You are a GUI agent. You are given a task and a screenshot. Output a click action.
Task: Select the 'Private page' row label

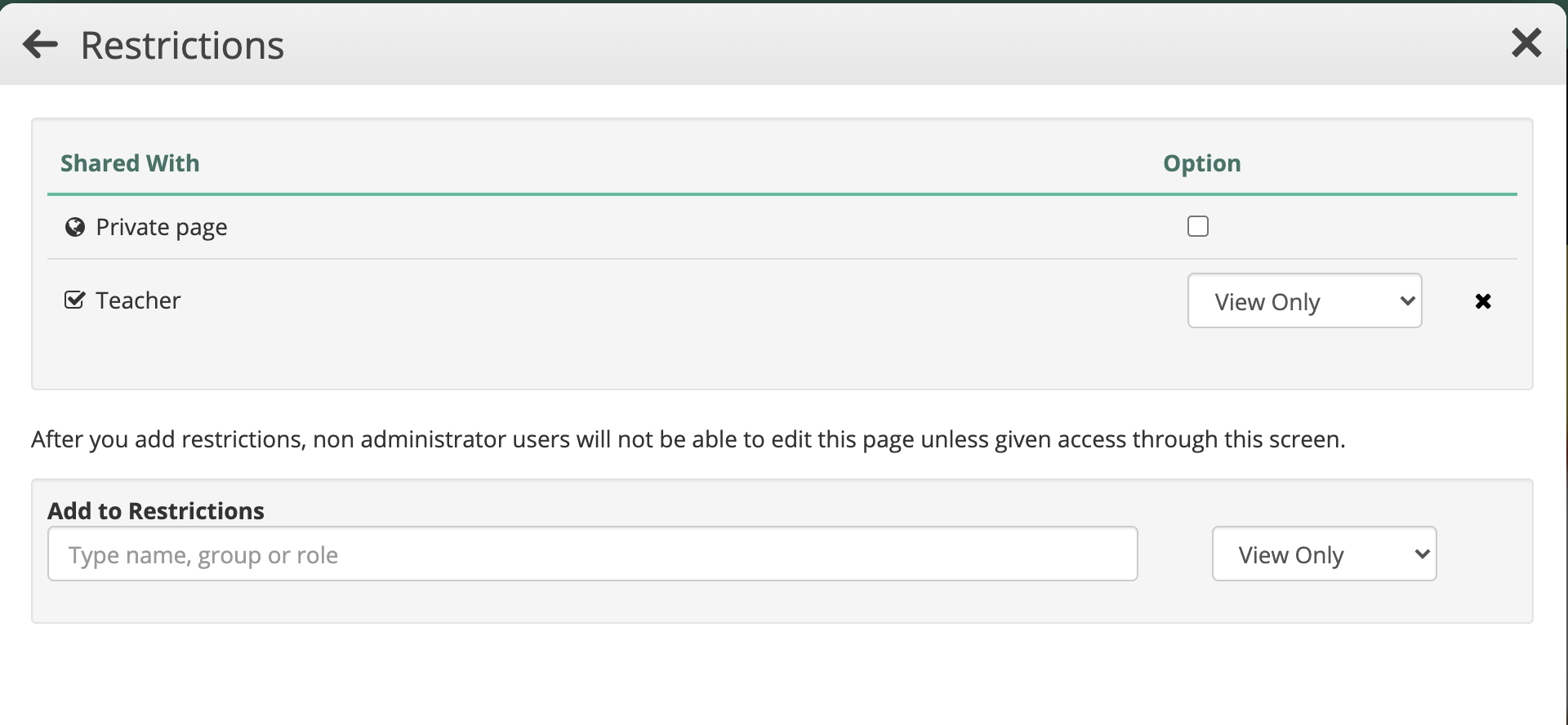click(x=162, y=227)
